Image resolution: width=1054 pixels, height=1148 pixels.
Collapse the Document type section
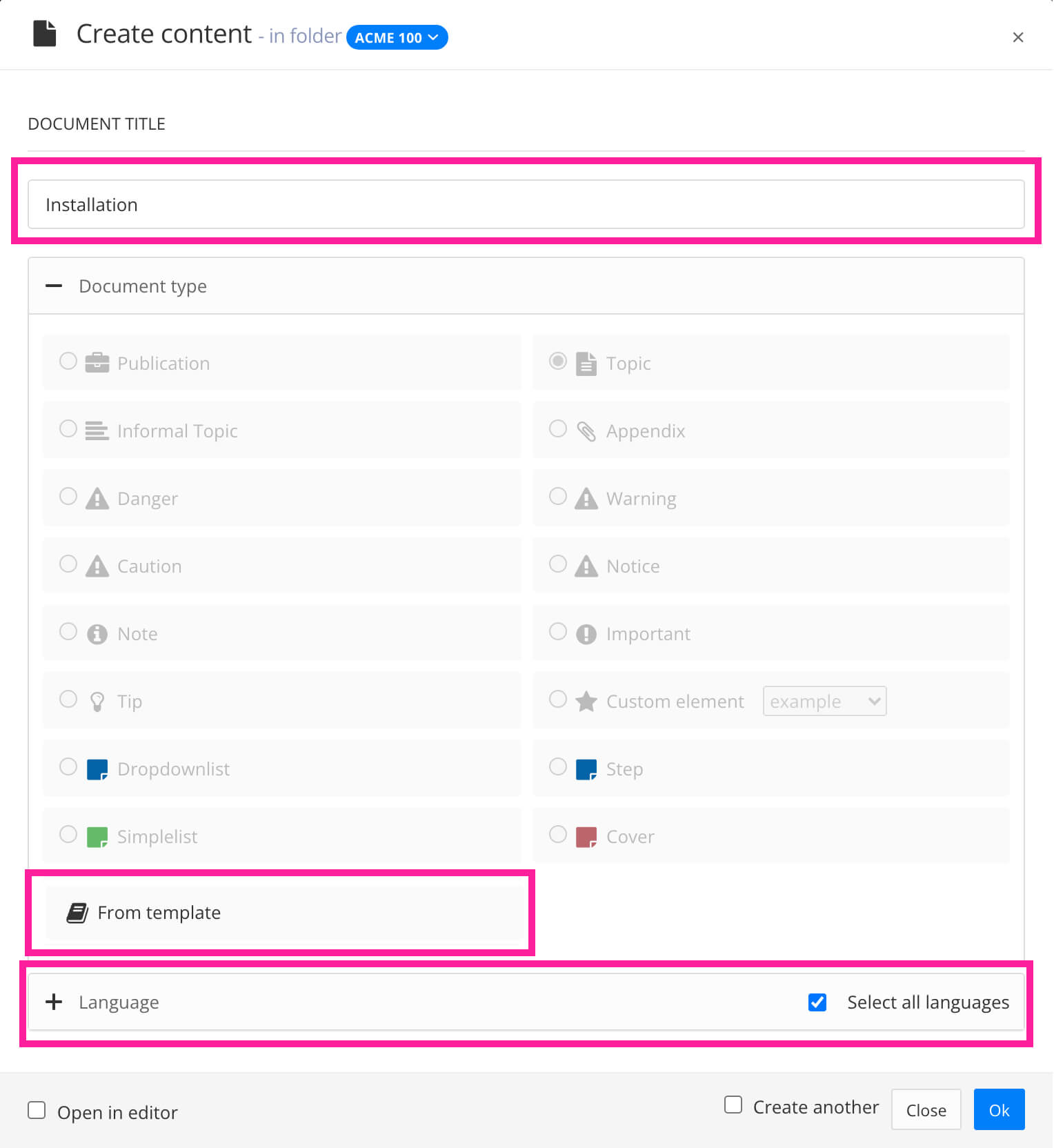pos(54,286)
